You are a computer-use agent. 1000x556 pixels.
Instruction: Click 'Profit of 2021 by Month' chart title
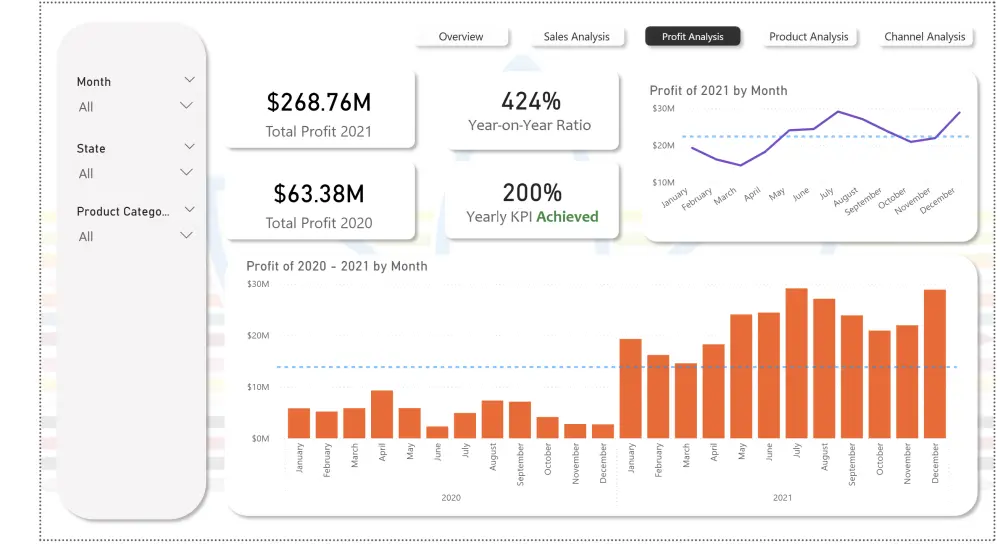coord(718,91)
